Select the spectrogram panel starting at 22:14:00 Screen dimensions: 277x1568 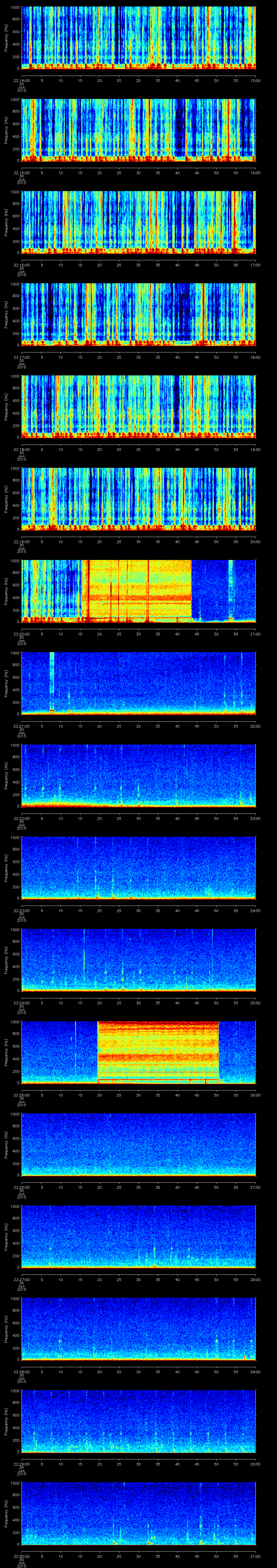tap(138, 38)
